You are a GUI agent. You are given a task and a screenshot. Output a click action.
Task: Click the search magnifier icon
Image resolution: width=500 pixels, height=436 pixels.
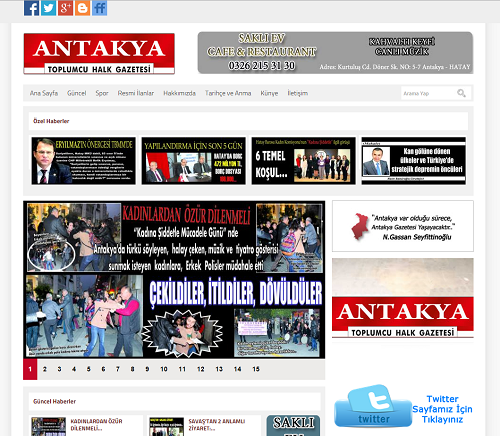point(461,93)
